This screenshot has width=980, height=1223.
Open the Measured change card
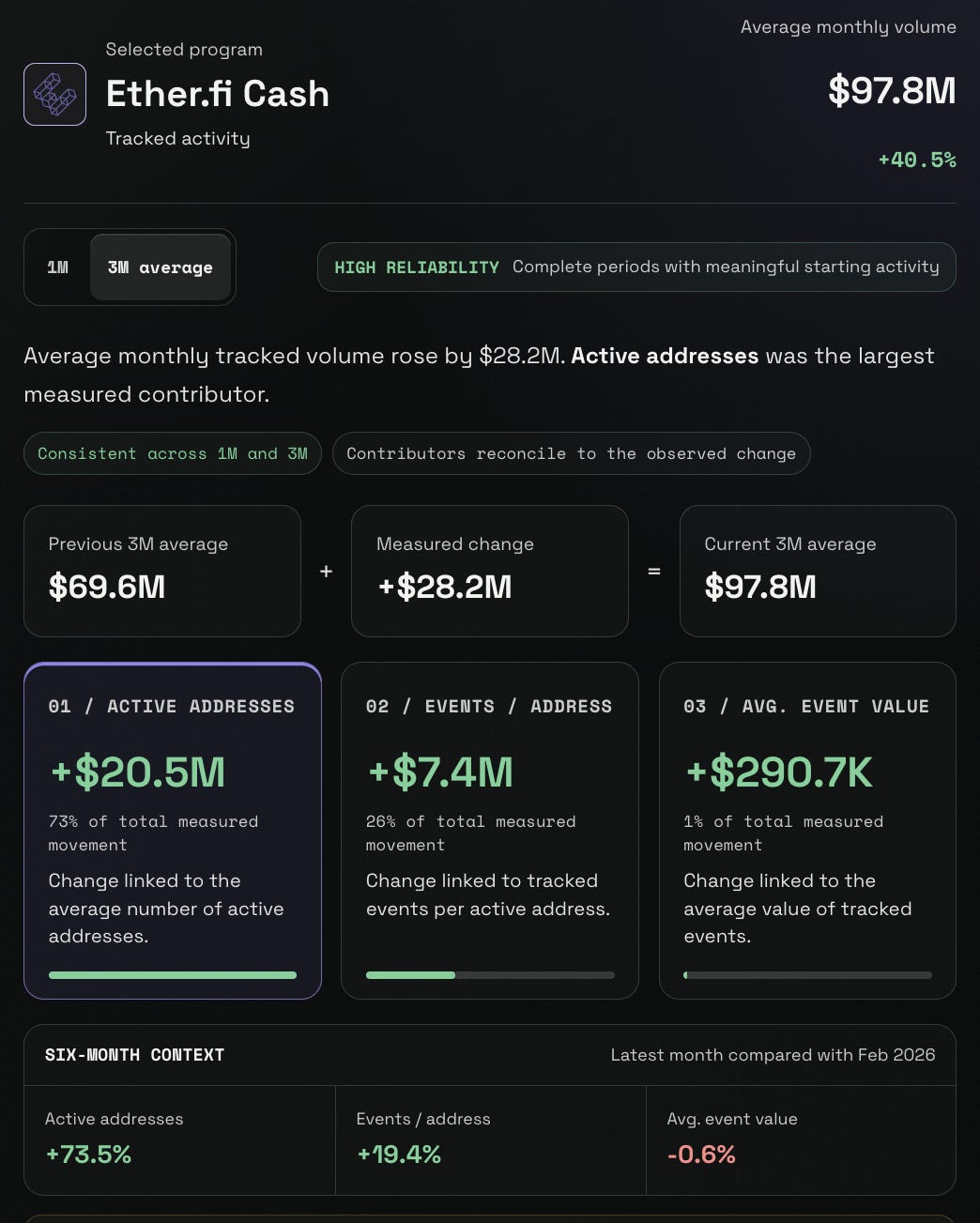coord(490,571)
